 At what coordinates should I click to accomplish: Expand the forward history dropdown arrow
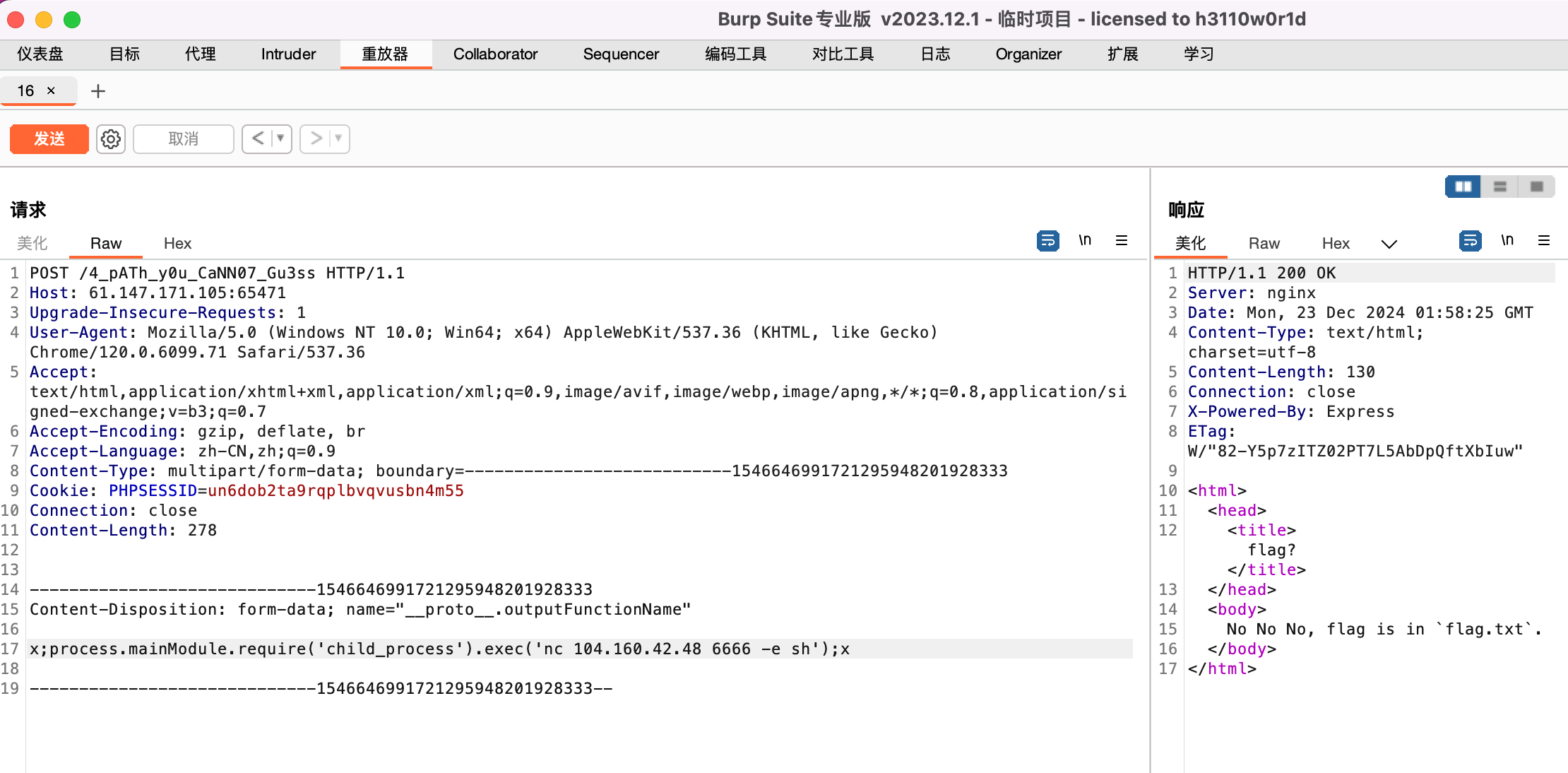(338, 138)
